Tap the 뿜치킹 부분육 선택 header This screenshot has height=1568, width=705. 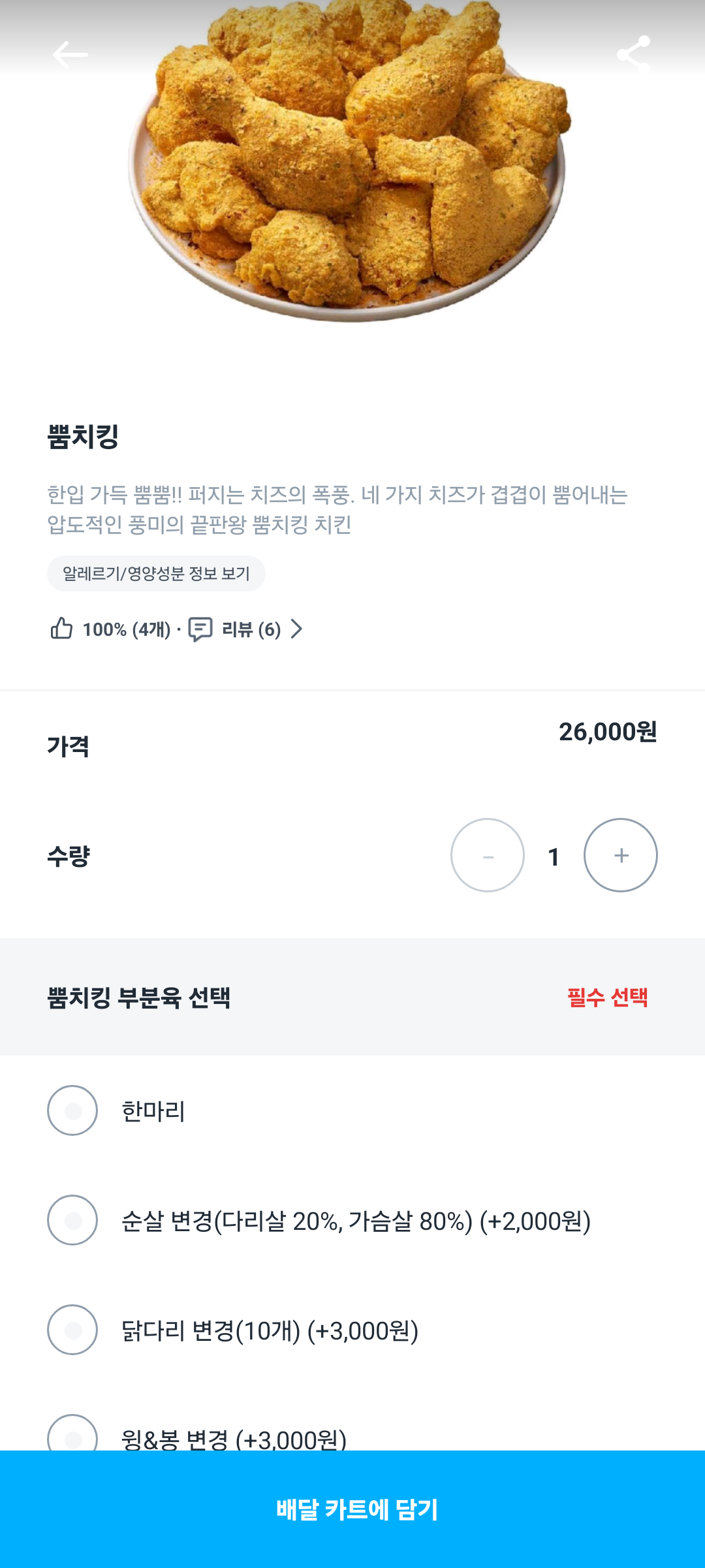pyautogui.click(x=139, y=997)
